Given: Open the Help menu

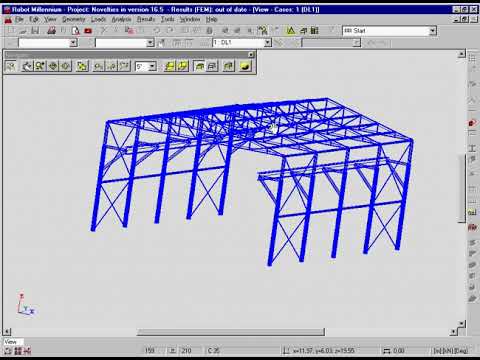Looking at the screenshot, I should point(211,19).
